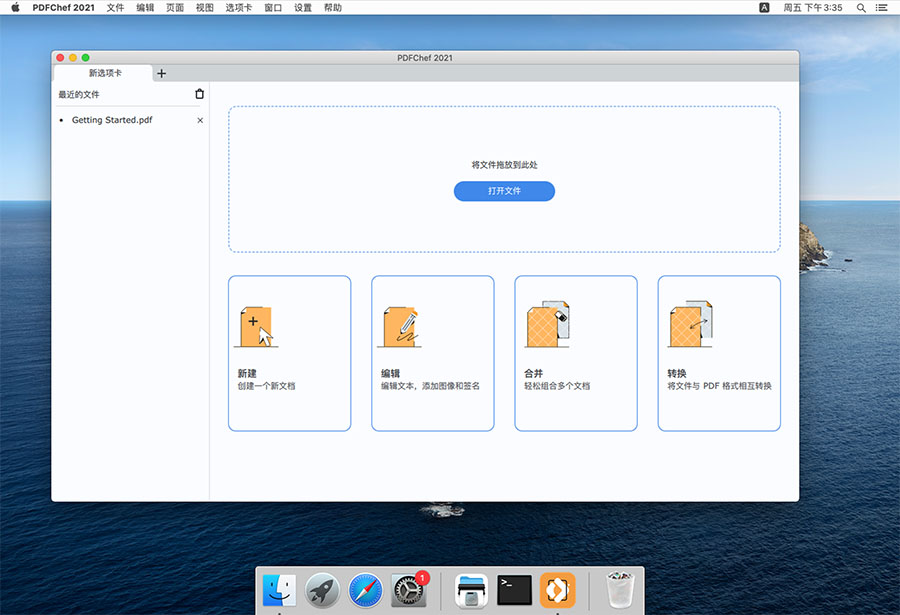The image size is (900, 615).
Task: Open the Trash in the Dock
Action: 620,589
